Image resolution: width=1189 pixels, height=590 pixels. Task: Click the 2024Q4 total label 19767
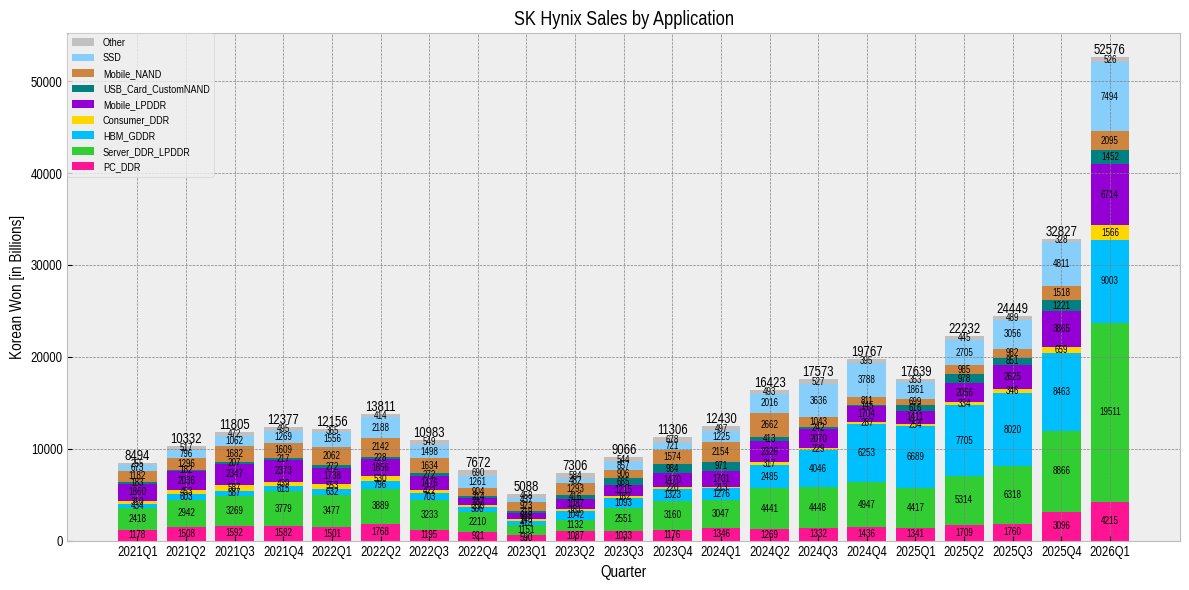tap(867, 351)
